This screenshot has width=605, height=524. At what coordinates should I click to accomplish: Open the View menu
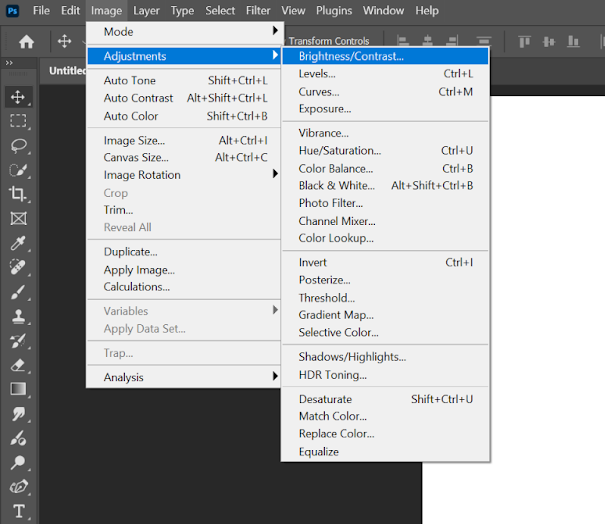pos(293,10)
